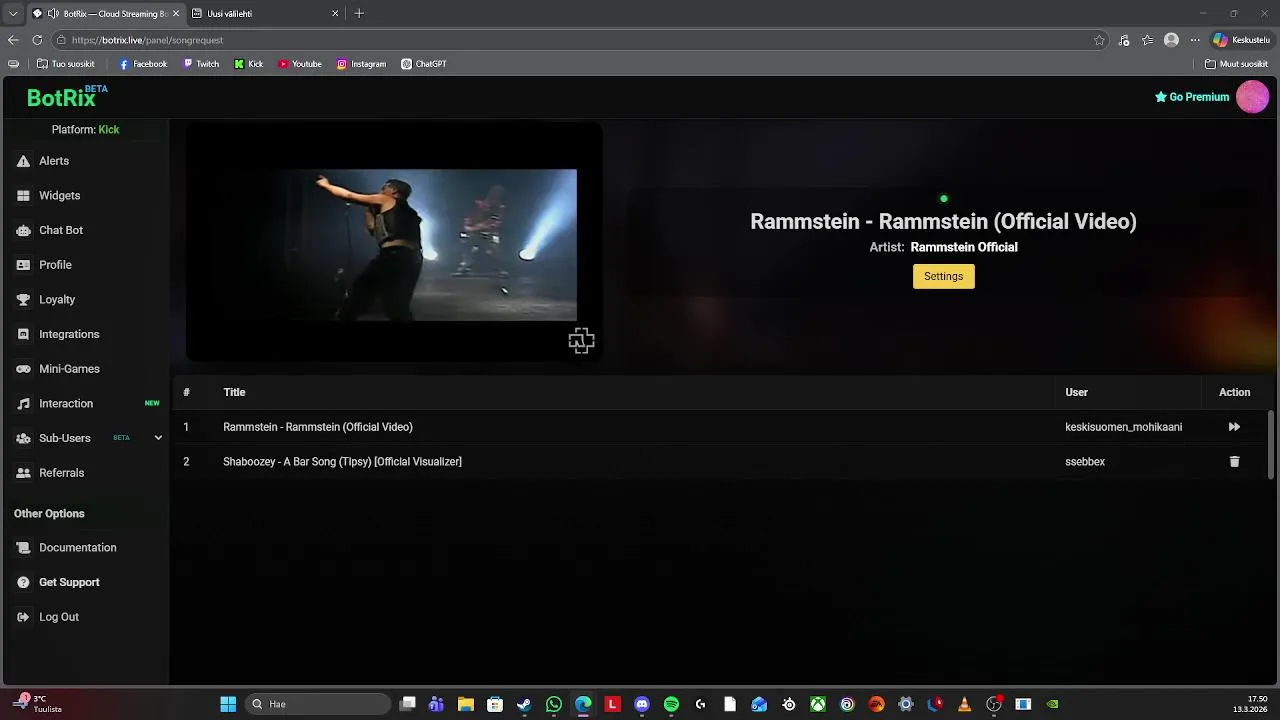Open a new browser tab

tap(359, 14)
